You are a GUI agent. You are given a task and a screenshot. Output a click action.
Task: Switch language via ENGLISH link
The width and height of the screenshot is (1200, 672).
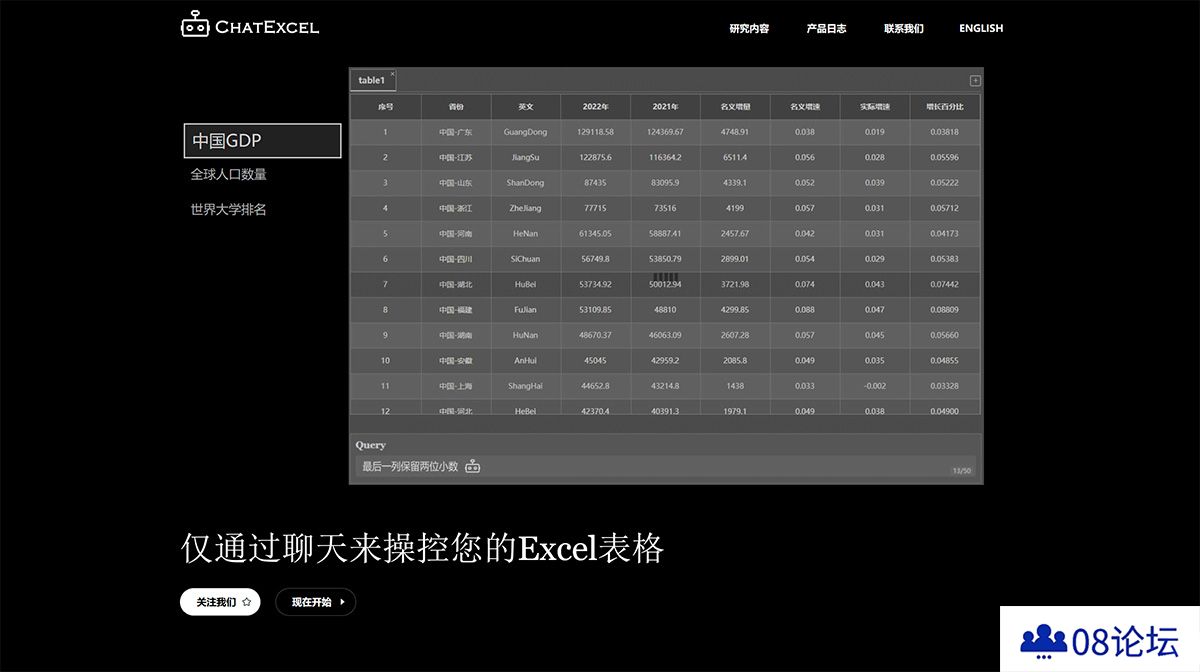[x=981, y=28]
